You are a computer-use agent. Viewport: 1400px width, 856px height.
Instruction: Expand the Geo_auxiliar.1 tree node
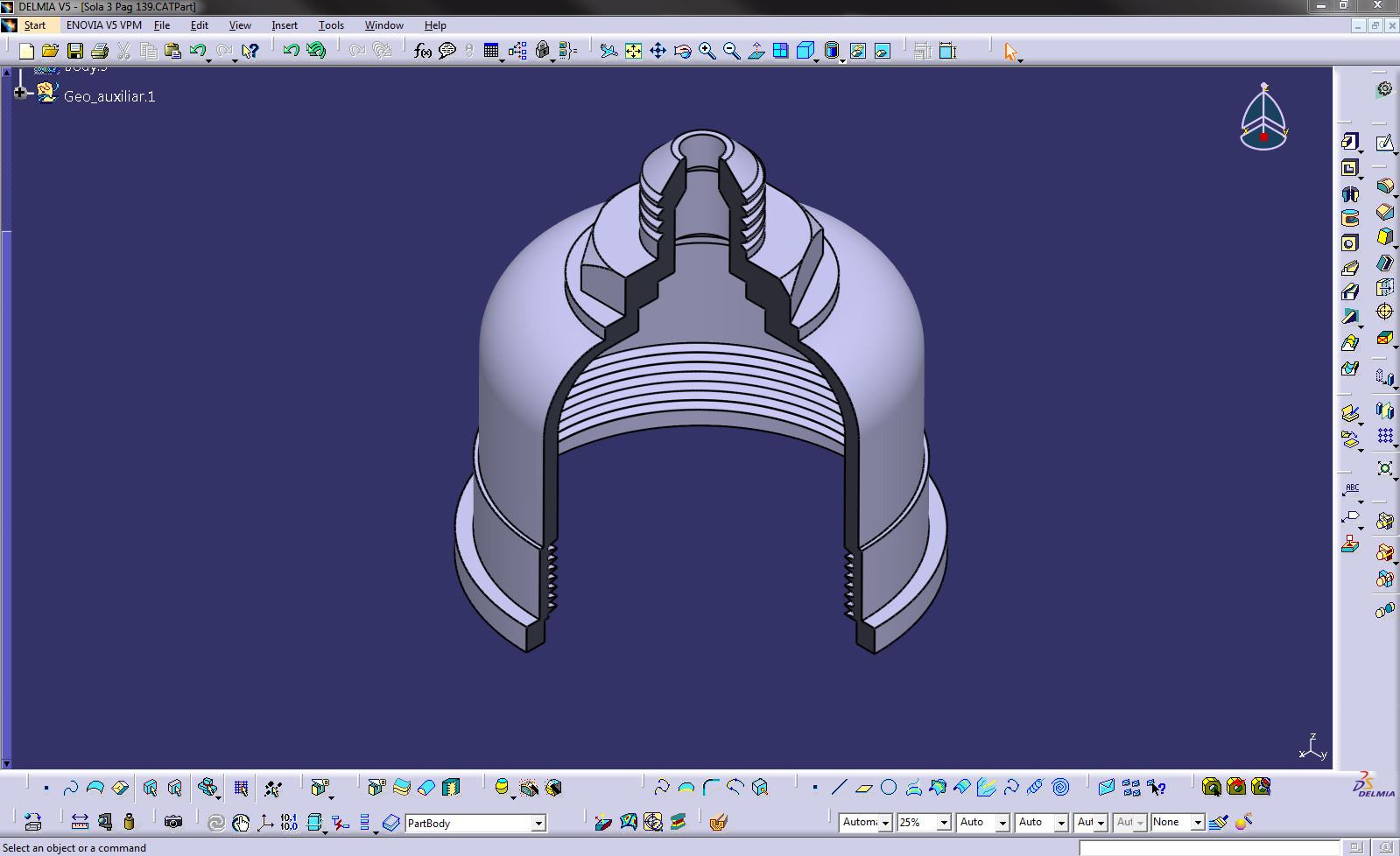tap(20, 92)
